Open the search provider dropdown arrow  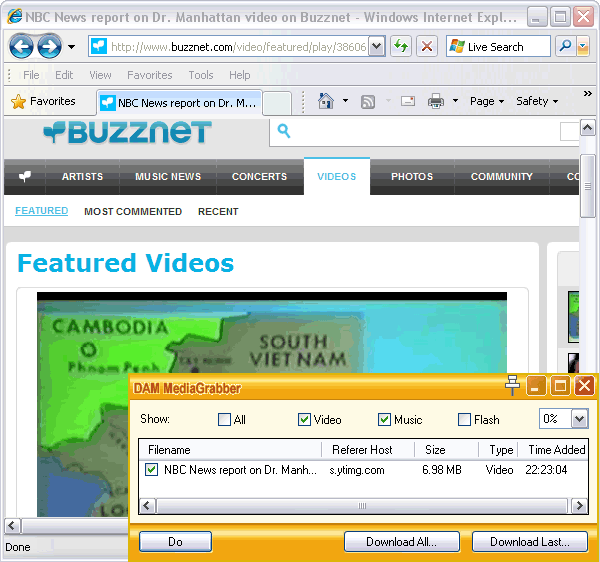[x=583, y=47]
